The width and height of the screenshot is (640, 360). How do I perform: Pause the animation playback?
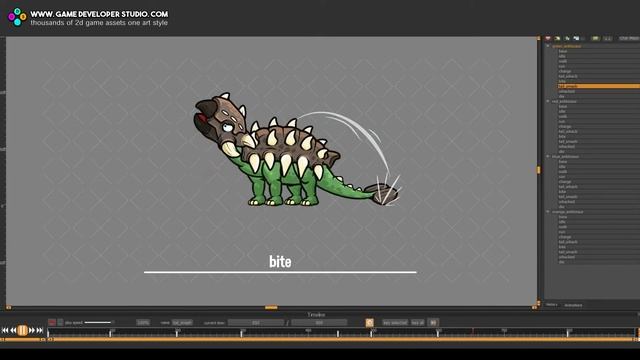click(x=22, y=330)
